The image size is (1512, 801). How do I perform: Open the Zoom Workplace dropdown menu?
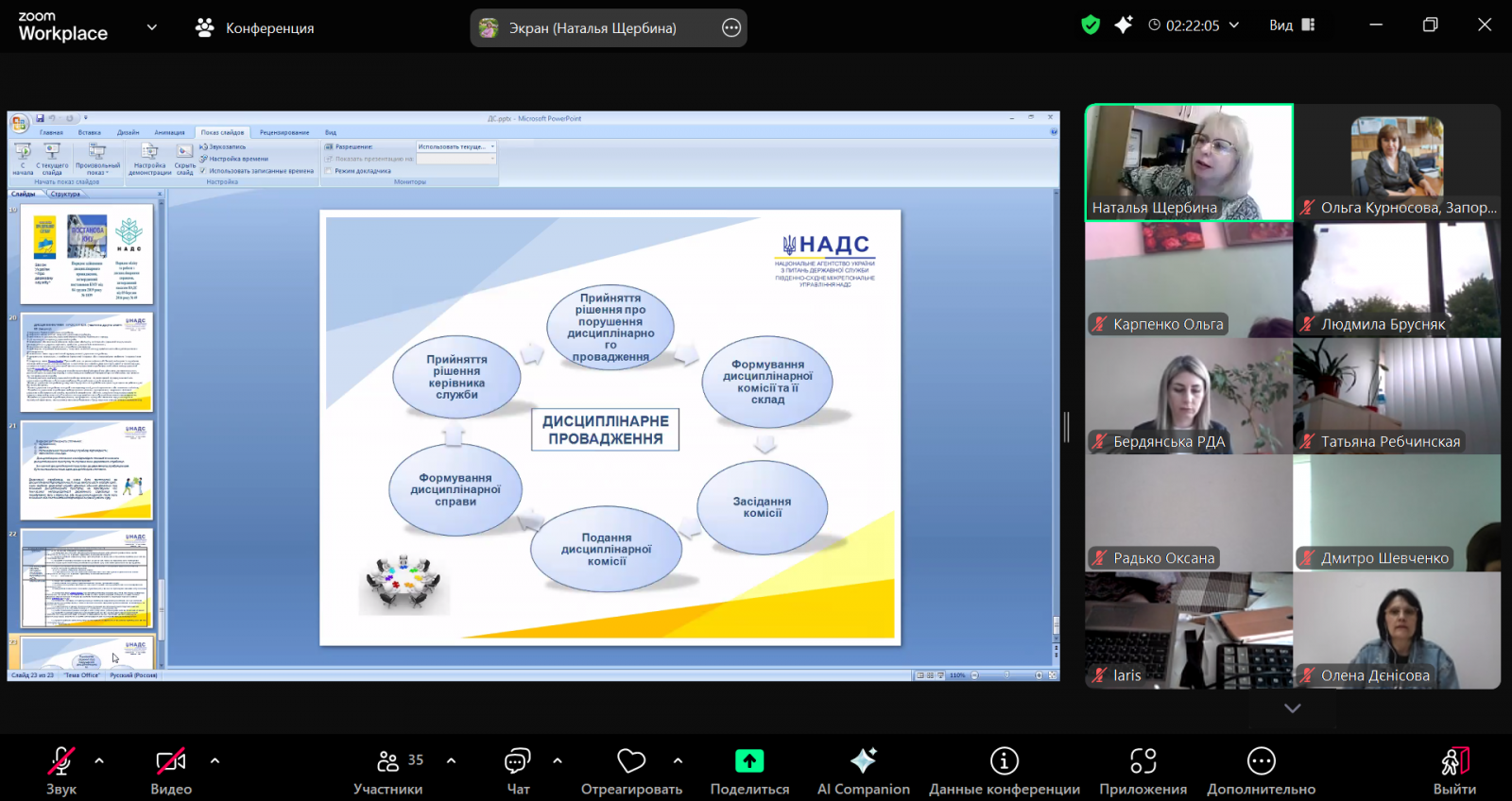tap(151, 27)
